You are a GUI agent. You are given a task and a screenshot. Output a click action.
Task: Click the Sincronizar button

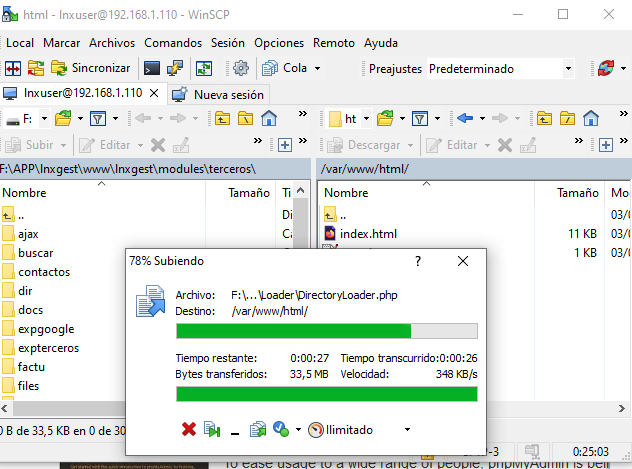coord(91,68)
